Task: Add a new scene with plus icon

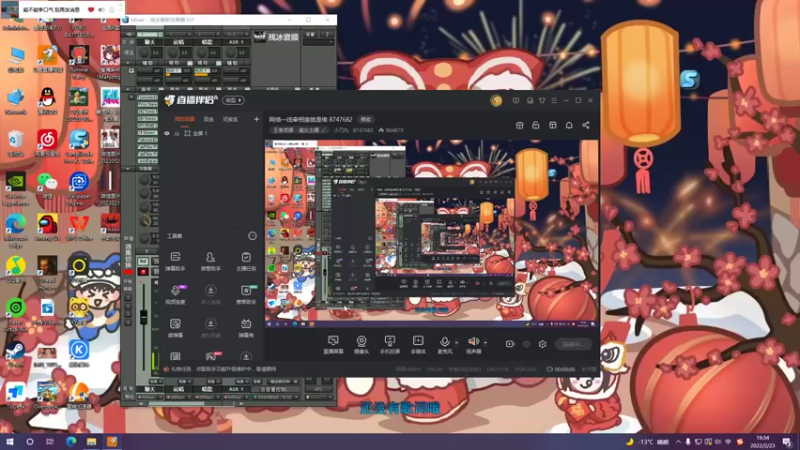Action: [256, 119]
